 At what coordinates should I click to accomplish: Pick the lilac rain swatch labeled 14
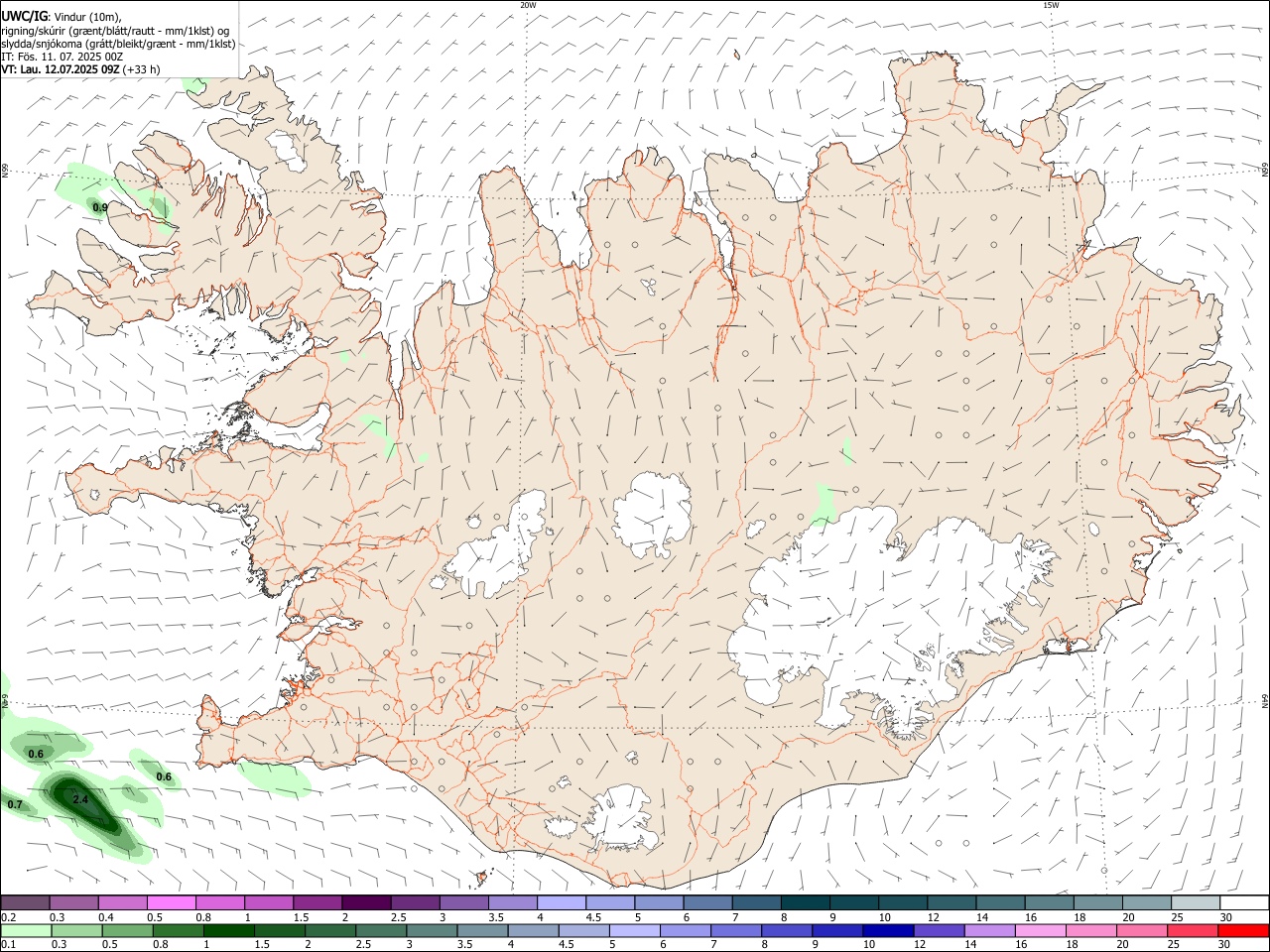point(989,930)
